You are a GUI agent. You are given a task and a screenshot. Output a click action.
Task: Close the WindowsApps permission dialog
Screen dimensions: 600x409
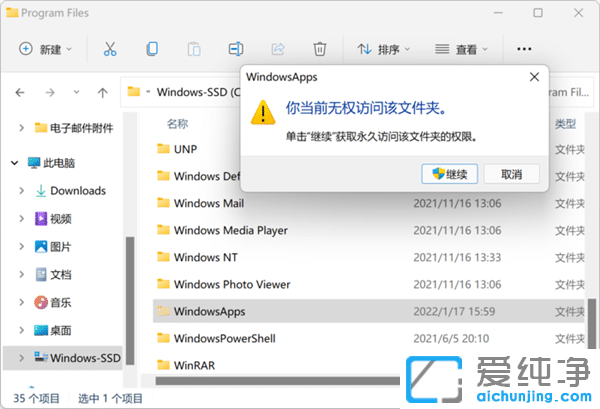535,77
